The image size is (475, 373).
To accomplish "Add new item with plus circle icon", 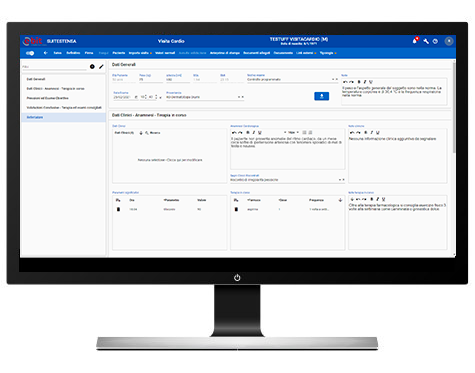I will 92,67.
